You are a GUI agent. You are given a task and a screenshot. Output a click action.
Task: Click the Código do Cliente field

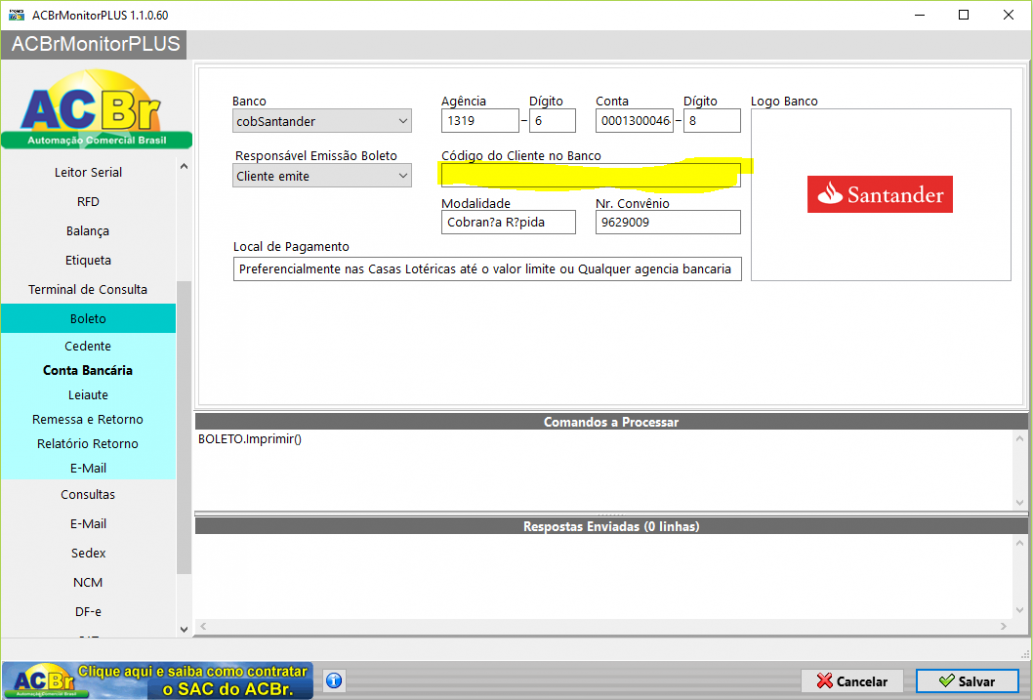(590, 175)
